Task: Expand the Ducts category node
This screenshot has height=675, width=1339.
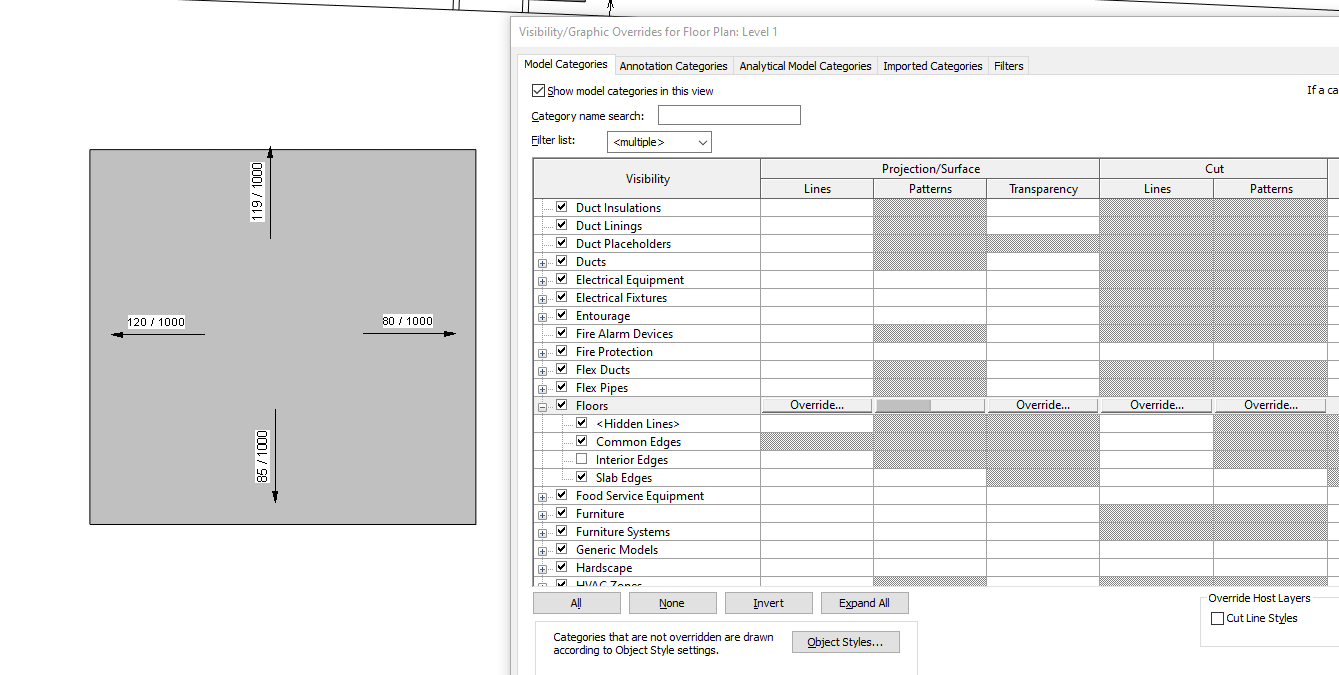Action: tap(543, 263)
